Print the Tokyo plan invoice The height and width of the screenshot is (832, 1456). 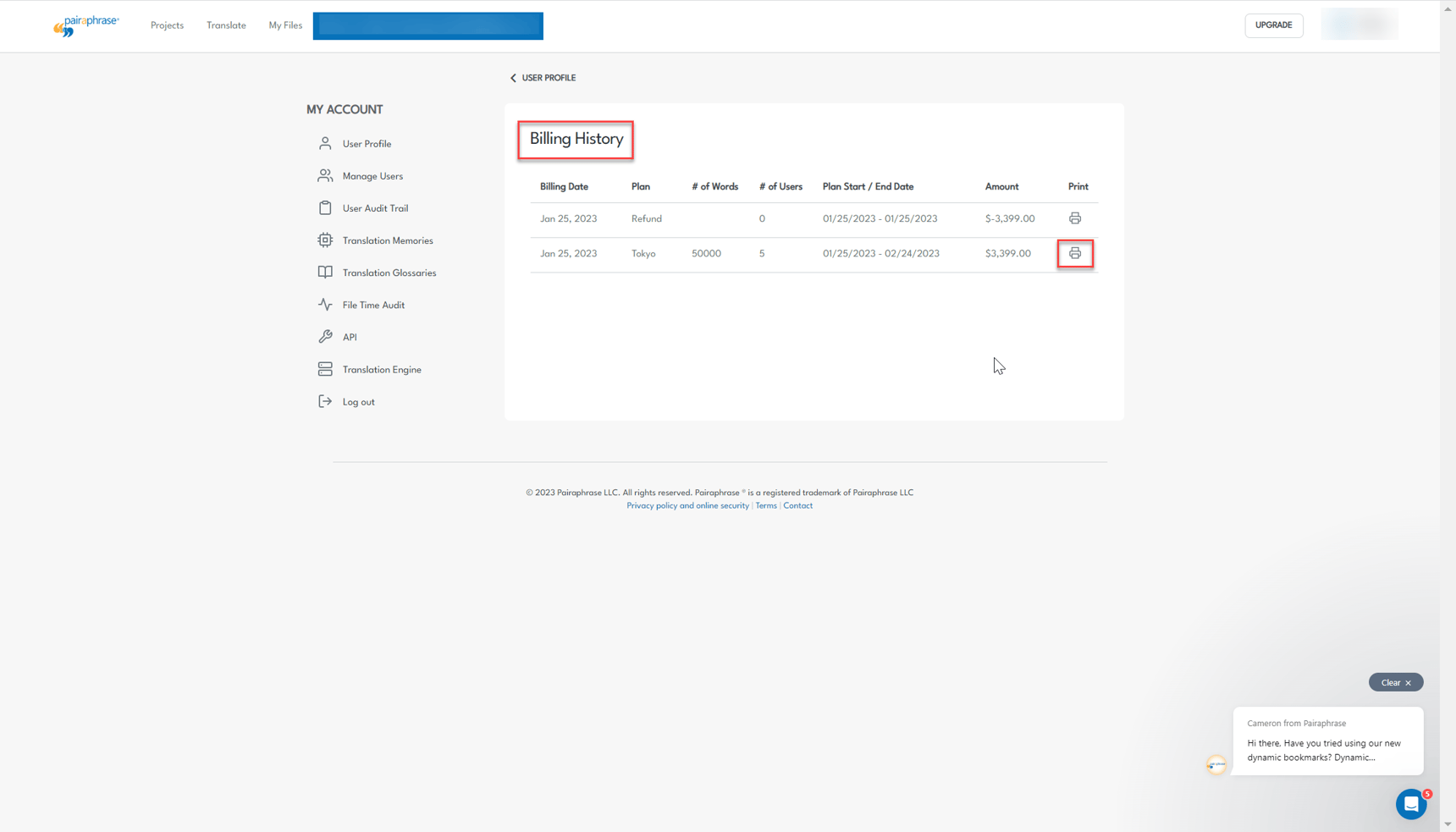1075,253
